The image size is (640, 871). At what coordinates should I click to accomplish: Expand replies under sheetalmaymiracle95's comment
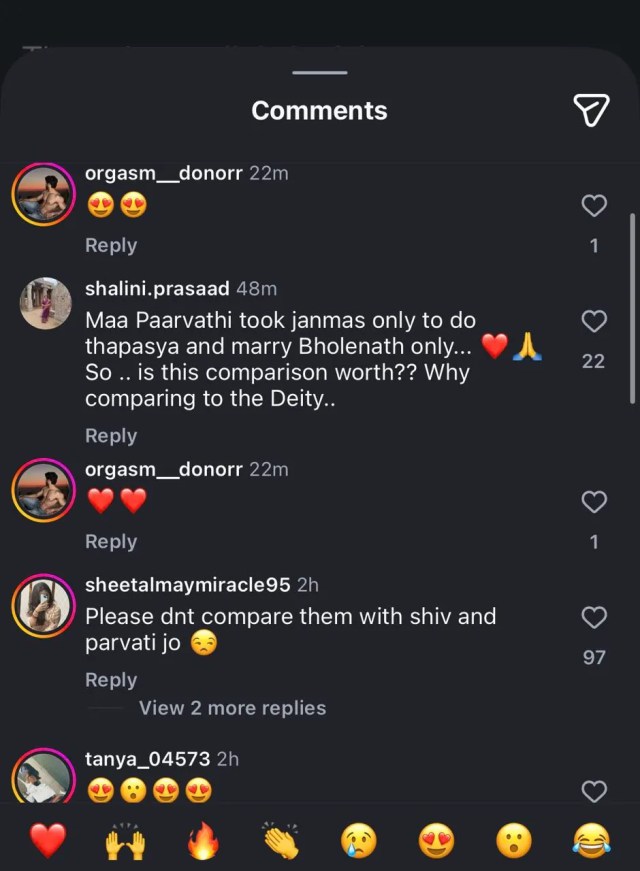point(232,708)
